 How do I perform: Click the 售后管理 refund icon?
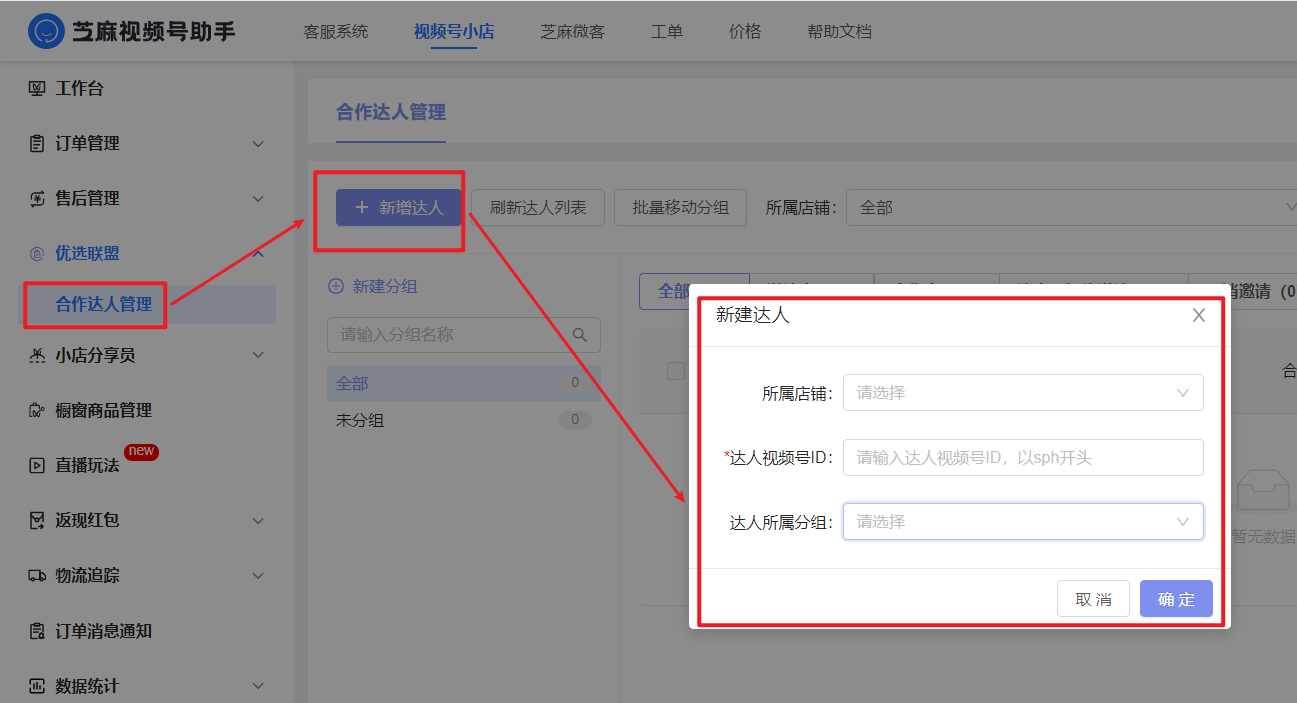[37, 199]
